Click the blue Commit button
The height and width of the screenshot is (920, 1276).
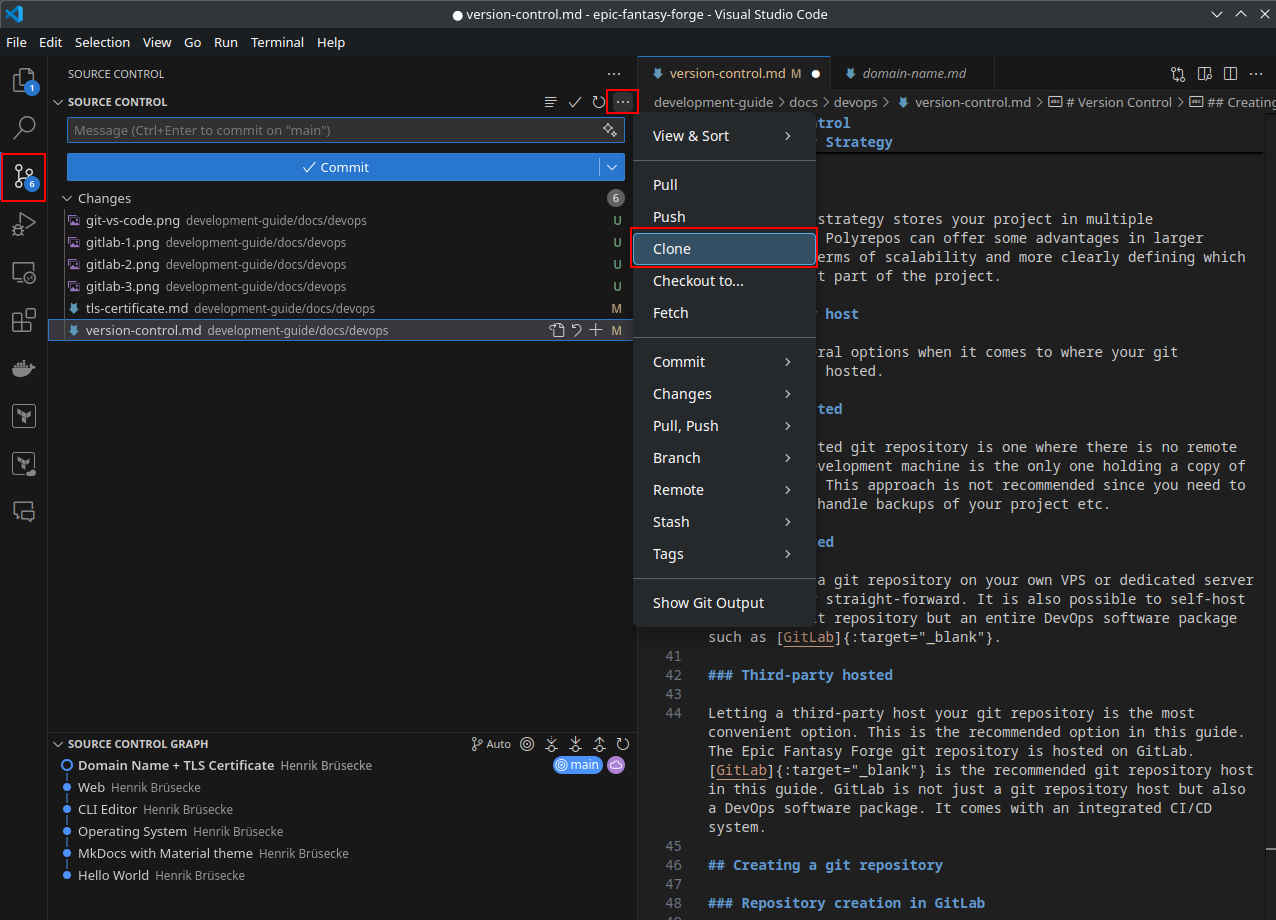click(334, 167)
